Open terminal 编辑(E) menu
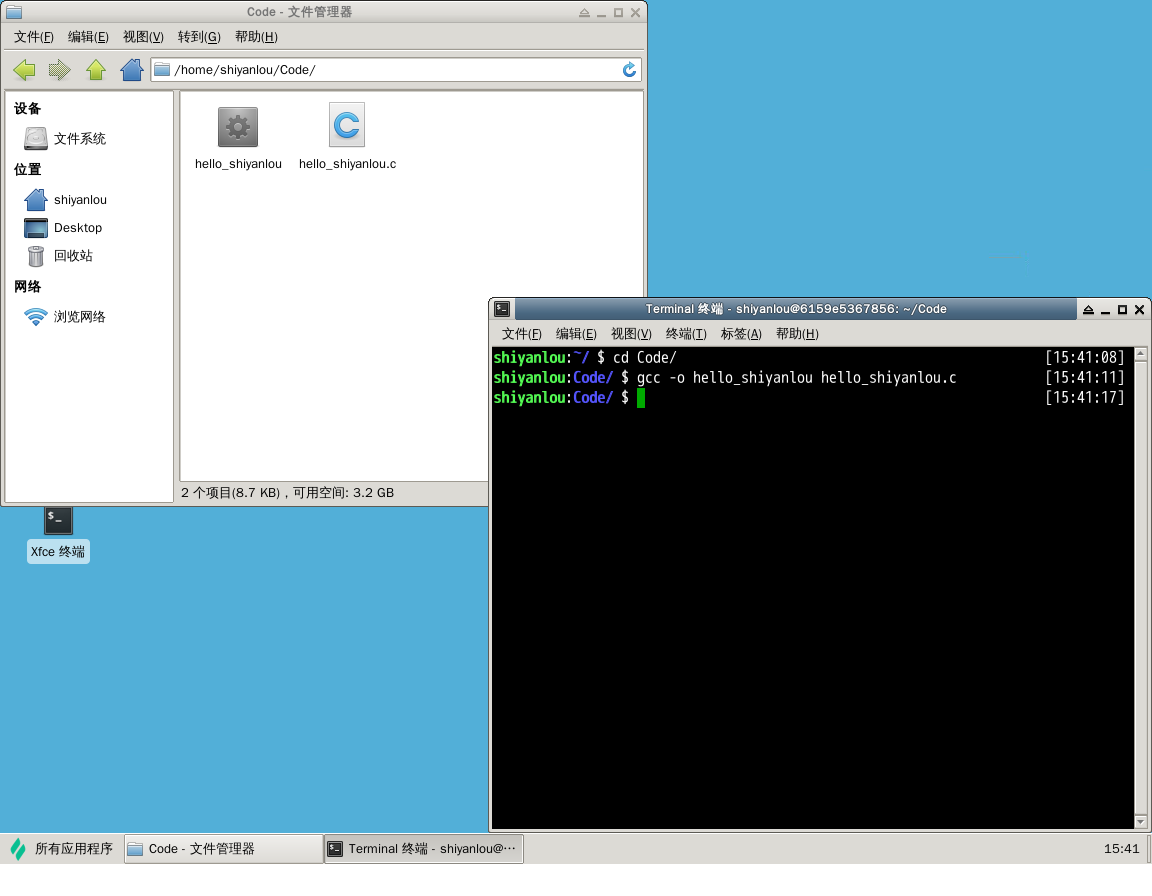This screenshot has width=1152, height=896. point(576,334)
